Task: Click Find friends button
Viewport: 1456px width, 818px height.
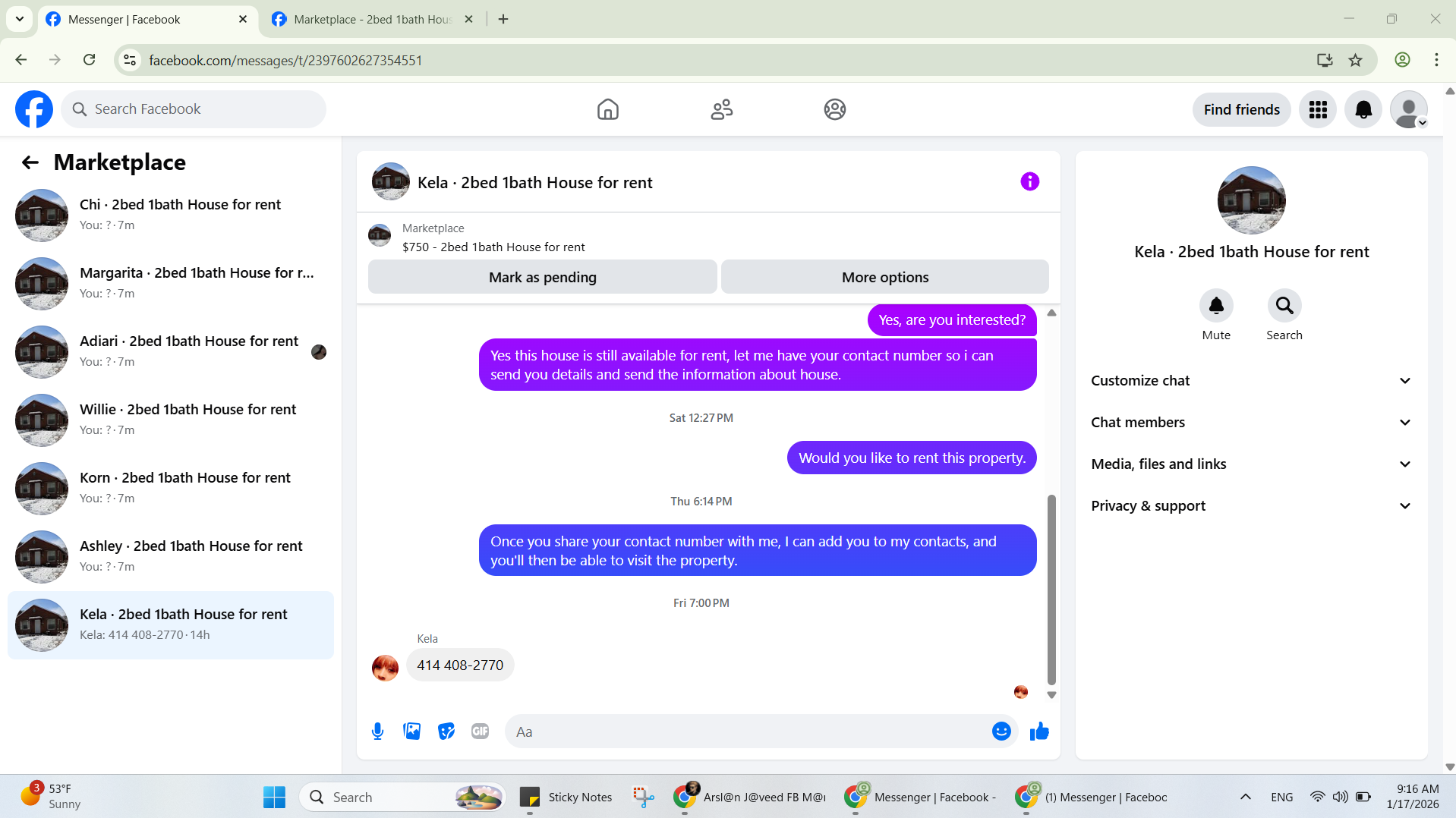Action: pyautogui.click(x=1241, y=109)
